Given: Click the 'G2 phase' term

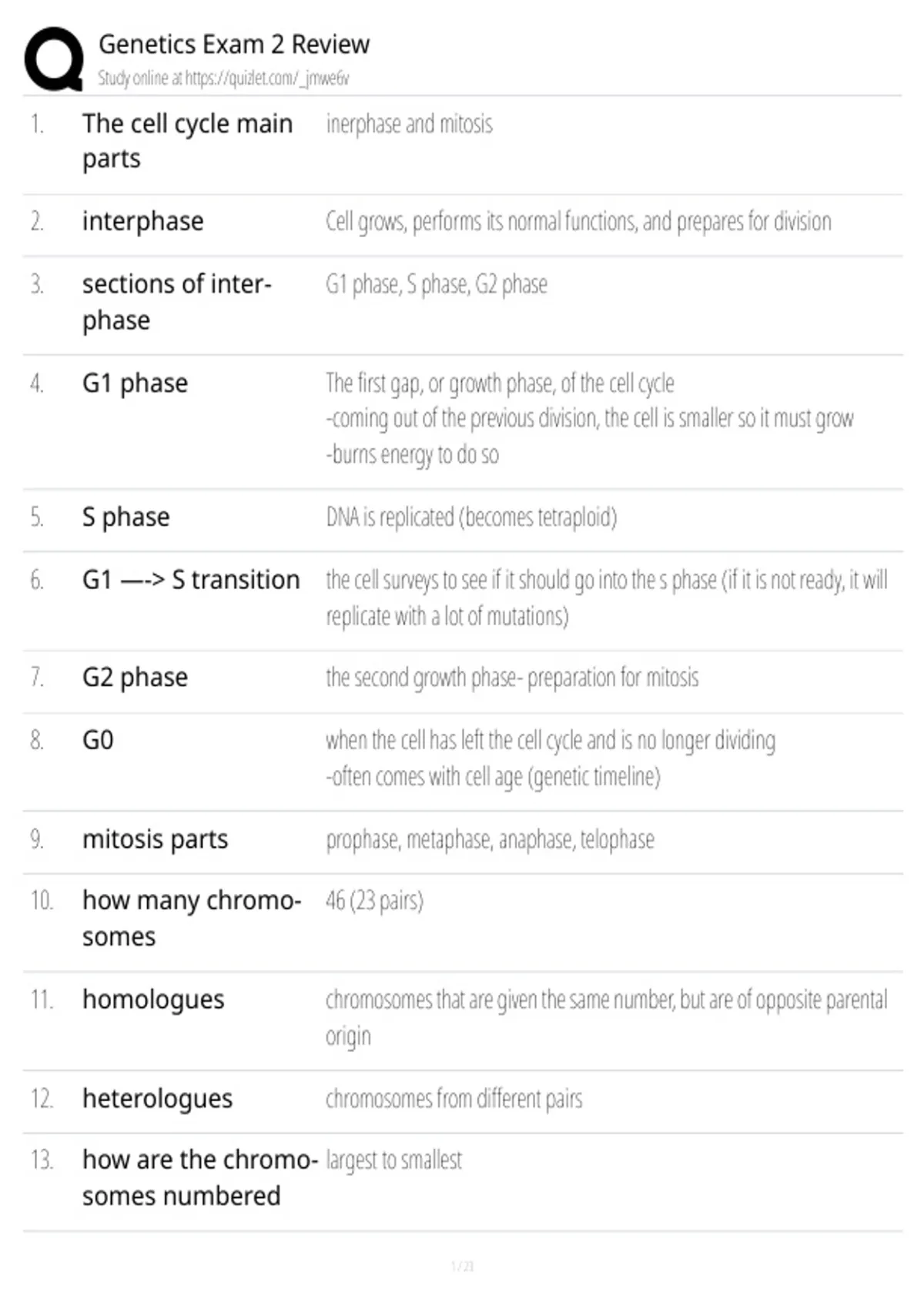Looking at the screenshot, I should [x=135, y=677].
